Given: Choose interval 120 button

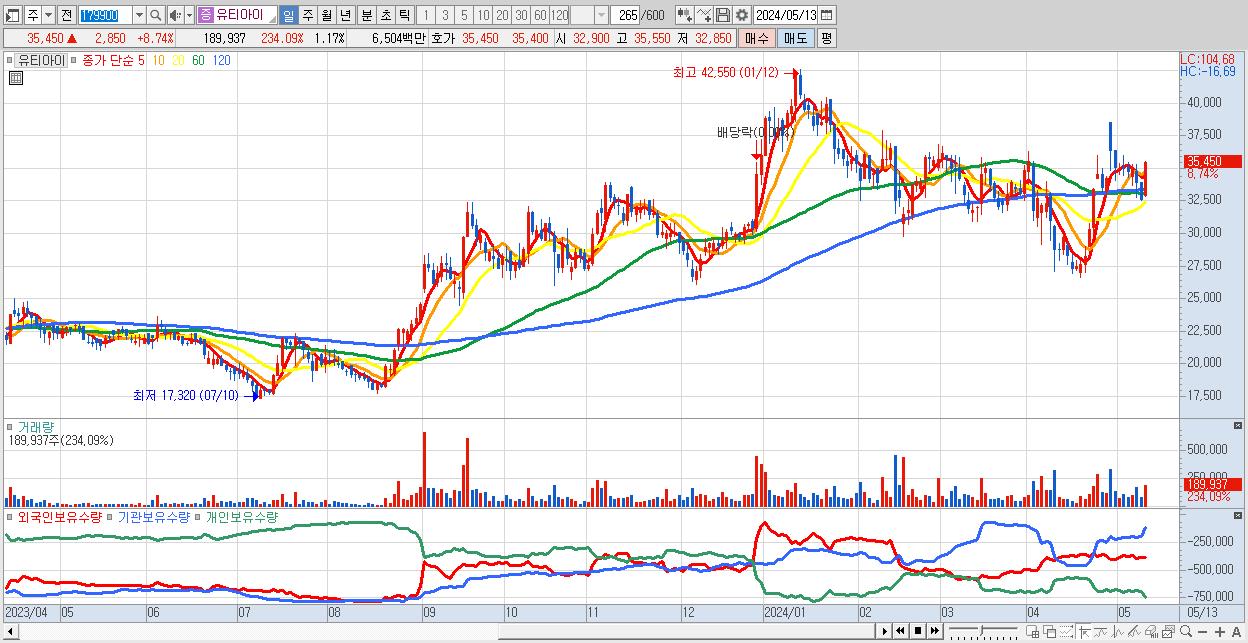Looking at the screenshot, I should pos(559,15).
